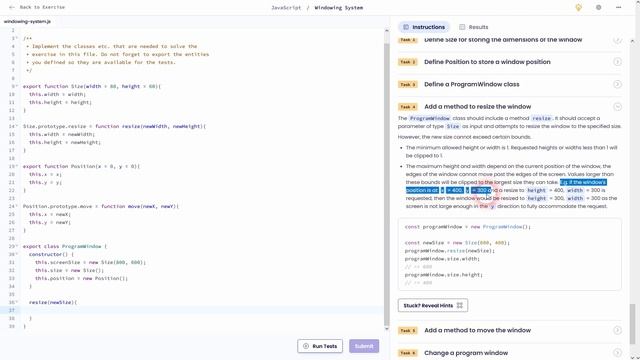Open the more options ellipsis menu
The image size is (640, 360).
click(x=618, y=7)
